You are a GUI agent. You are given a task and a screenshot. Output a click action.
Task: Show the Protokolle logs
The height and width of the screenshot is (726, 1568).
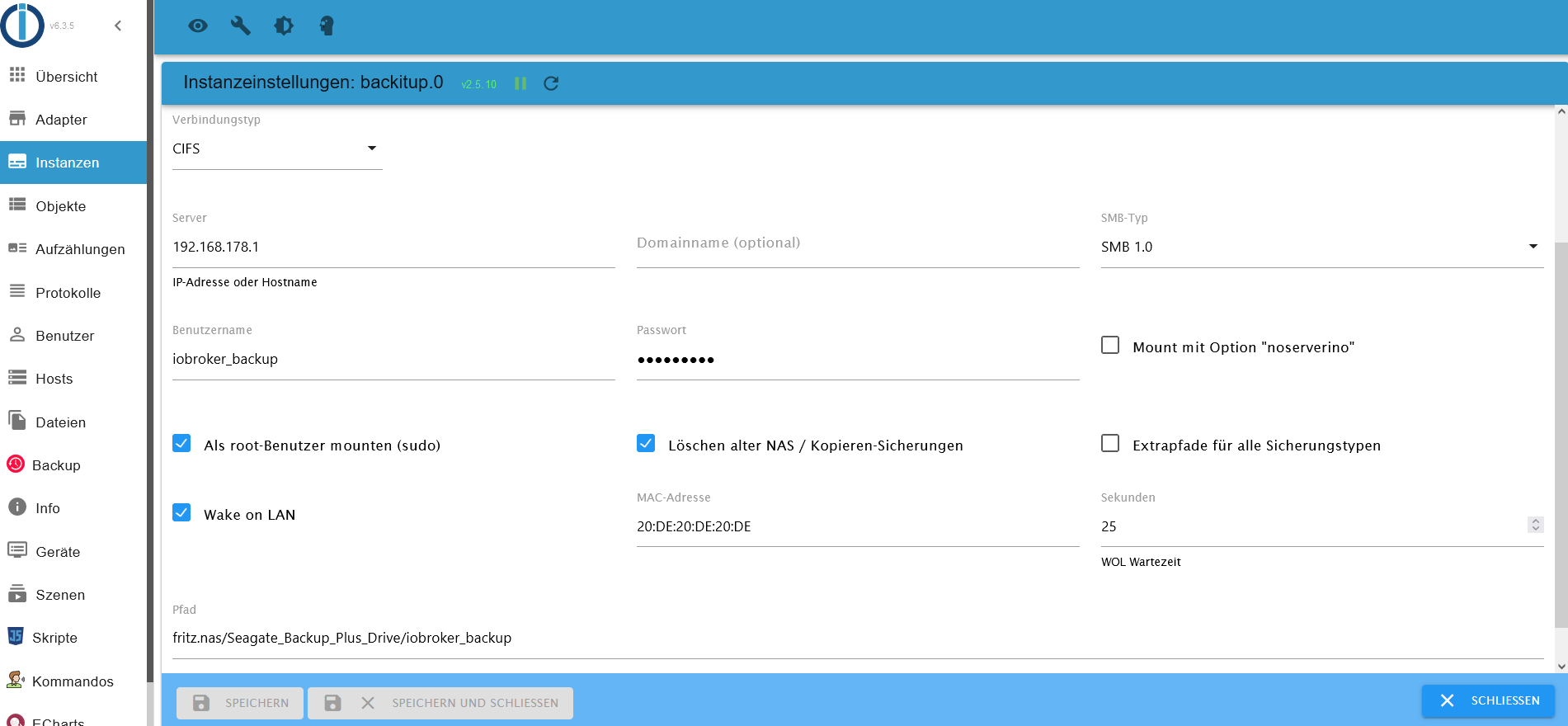[x=73, y=293]
